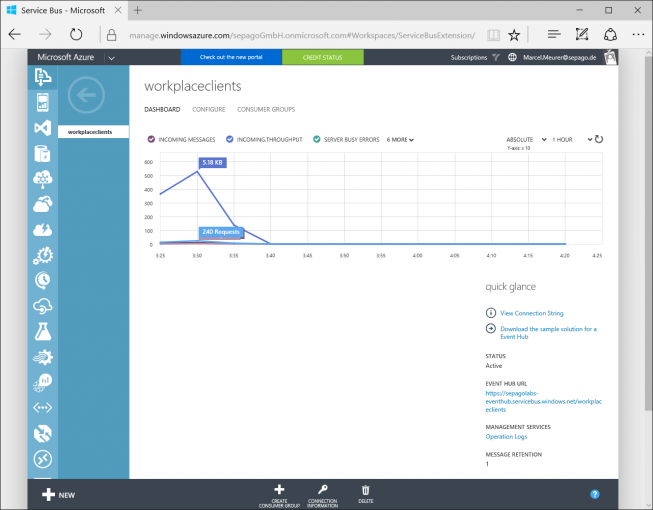Open the RemoteApp circular sidebar icon
Image resolution: width=653 pixels, height=510 pixels.
42,459
